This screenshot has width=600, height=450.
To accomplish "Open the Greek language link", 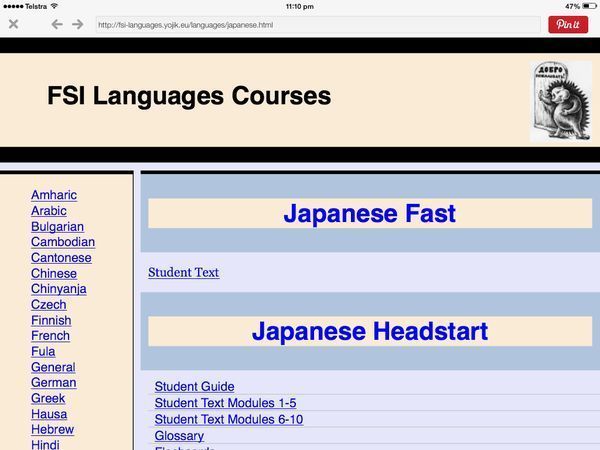I will [x=48, y=398].
